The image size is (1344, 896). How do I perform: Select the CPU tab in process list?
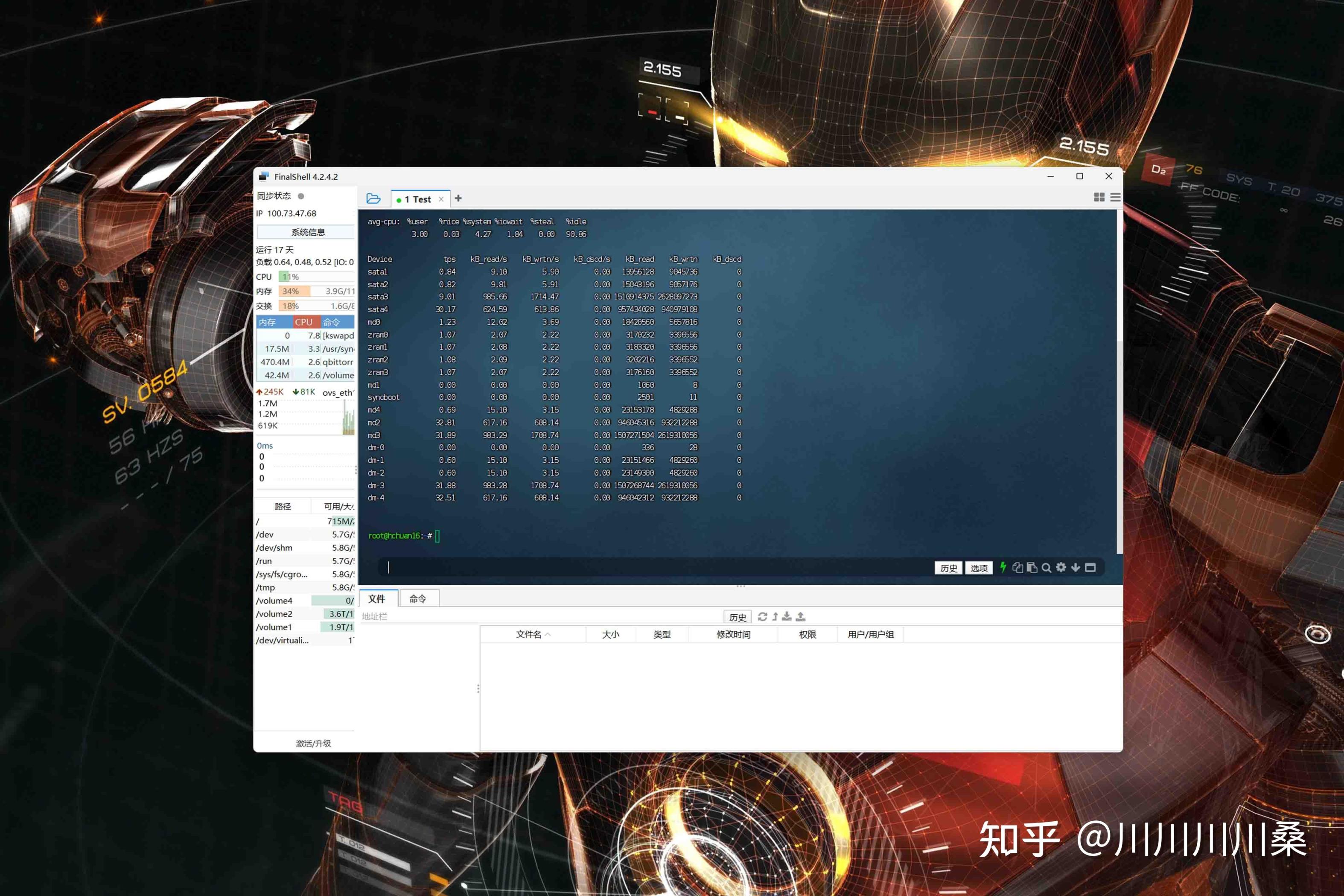pyautogui.click(x=304, y=322)
